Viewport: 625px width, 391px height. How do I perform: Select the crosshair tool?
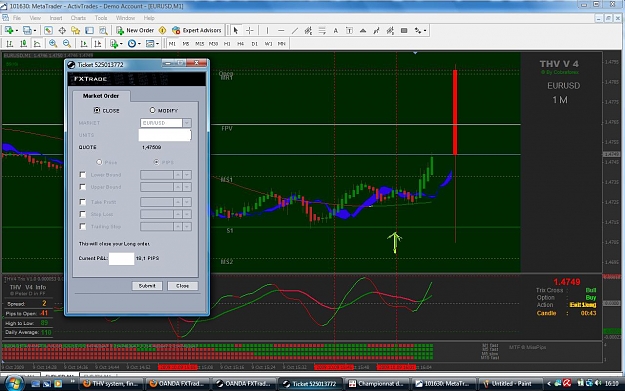[250, 30]
